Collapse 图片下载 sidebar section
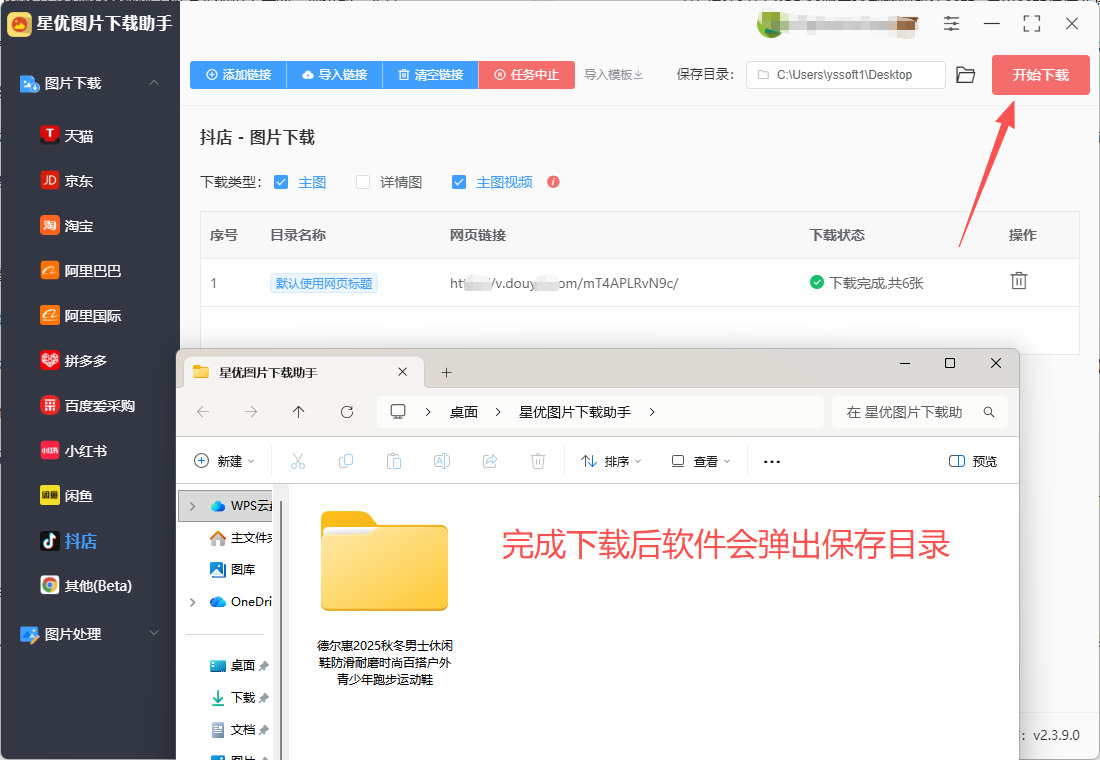 (154, 83)
